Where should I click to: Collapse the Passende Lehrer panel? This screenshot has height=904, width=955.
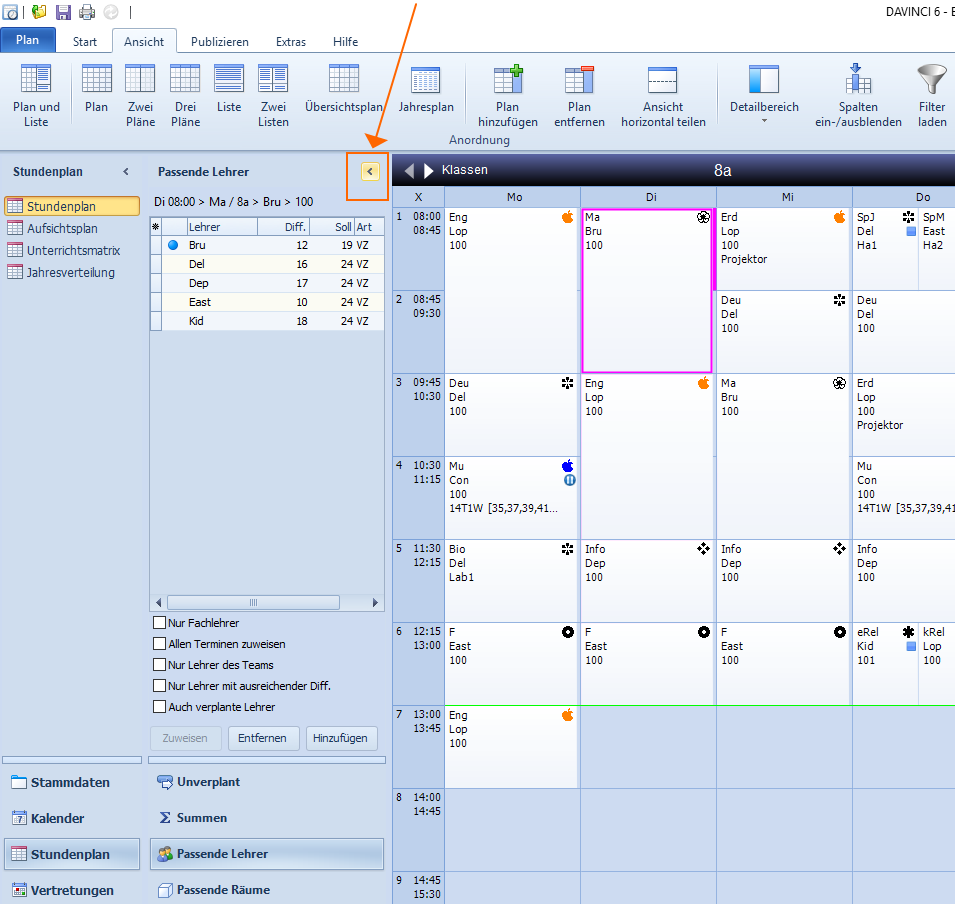(x=370, y=172)
